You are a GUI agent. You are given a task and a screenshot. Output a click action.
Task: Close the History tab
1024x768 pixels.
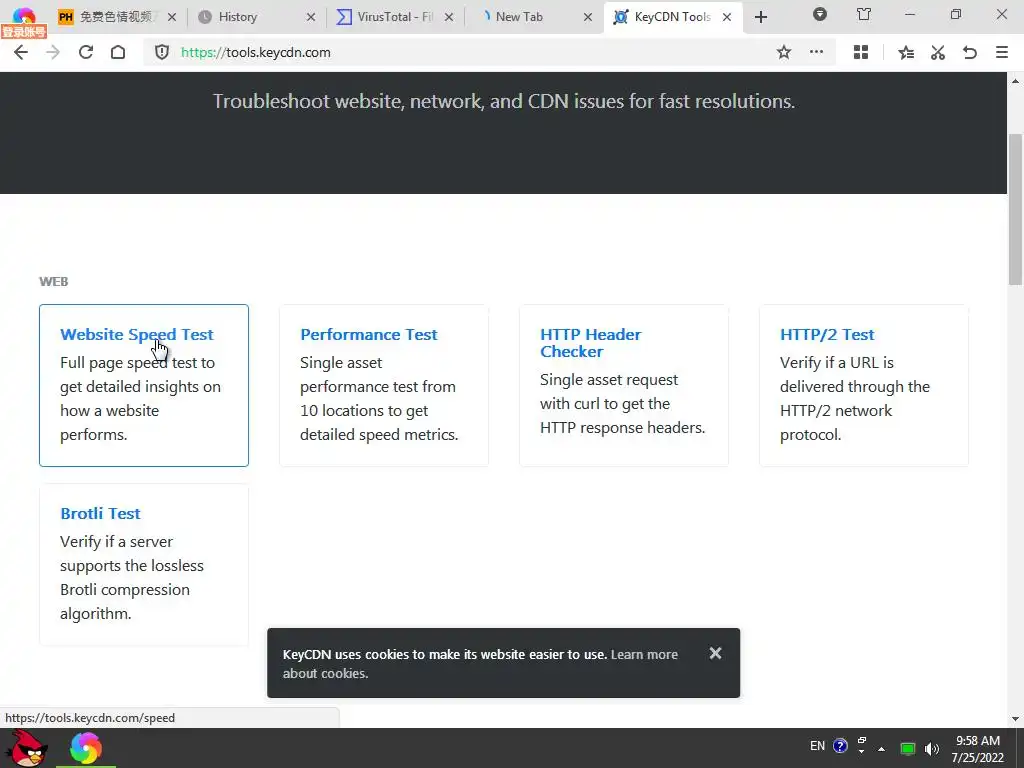[x=311, y=17]
